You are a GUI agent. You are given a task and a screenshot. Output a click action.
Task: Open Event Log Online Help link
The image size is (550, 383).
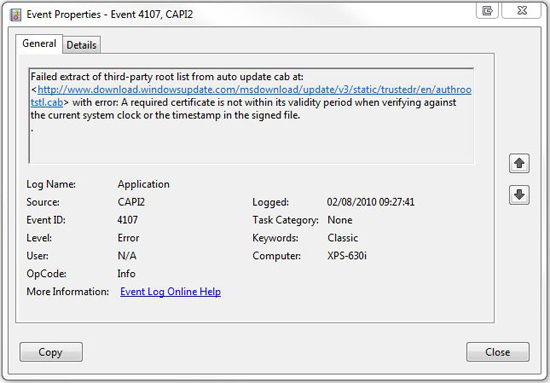point(170,291)
